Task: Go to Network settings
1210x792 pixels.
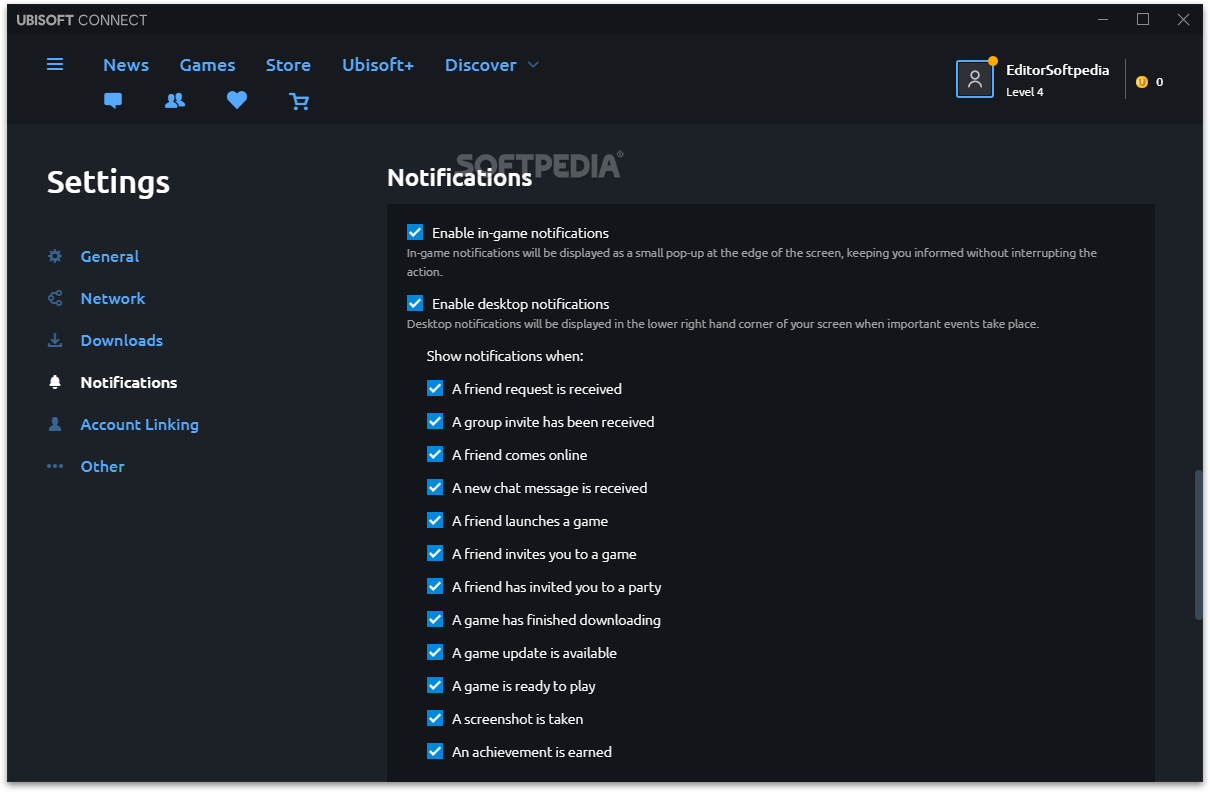Action: (113, 298)
